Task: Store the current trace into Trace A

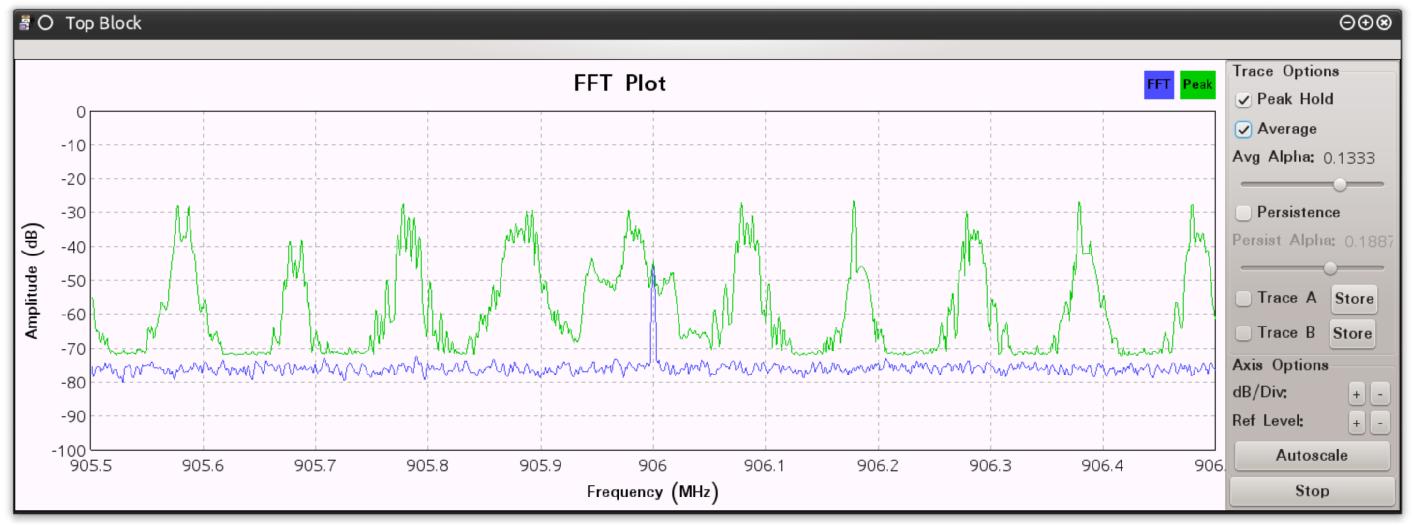Action: click(1353, 298)
